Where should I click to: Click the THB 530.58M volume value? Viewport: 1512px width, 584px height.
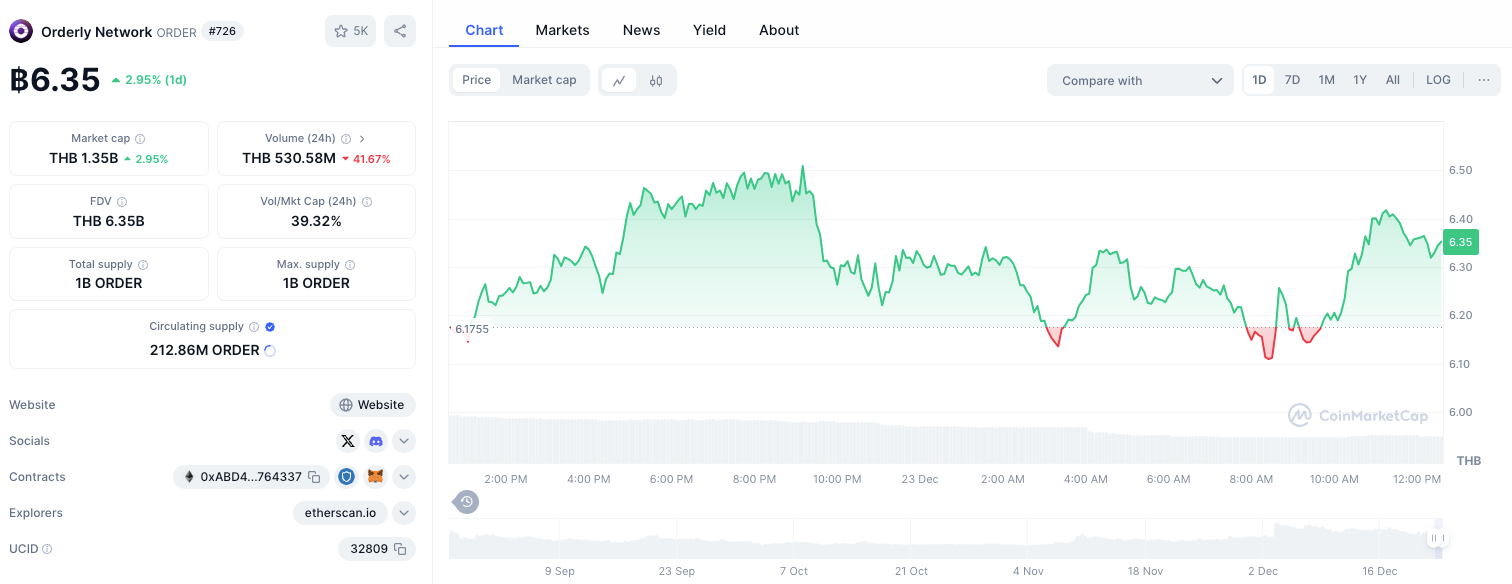coord(289,158)
